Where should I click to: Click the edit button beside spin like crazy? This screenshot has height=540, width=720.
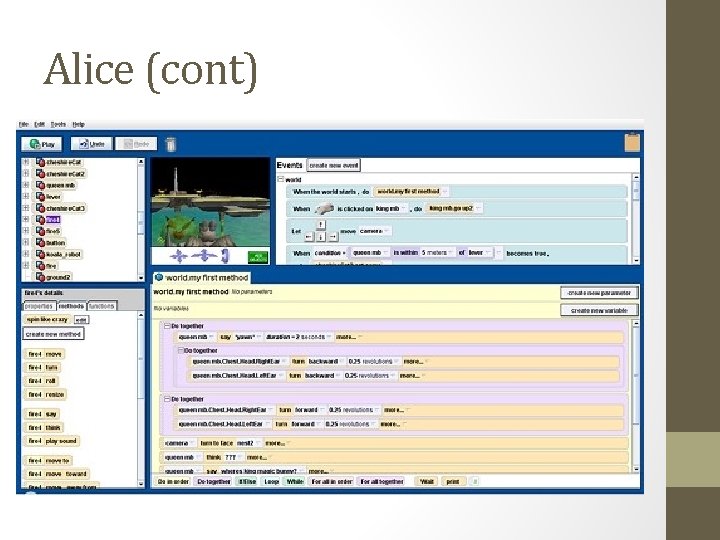pos(81,320)
